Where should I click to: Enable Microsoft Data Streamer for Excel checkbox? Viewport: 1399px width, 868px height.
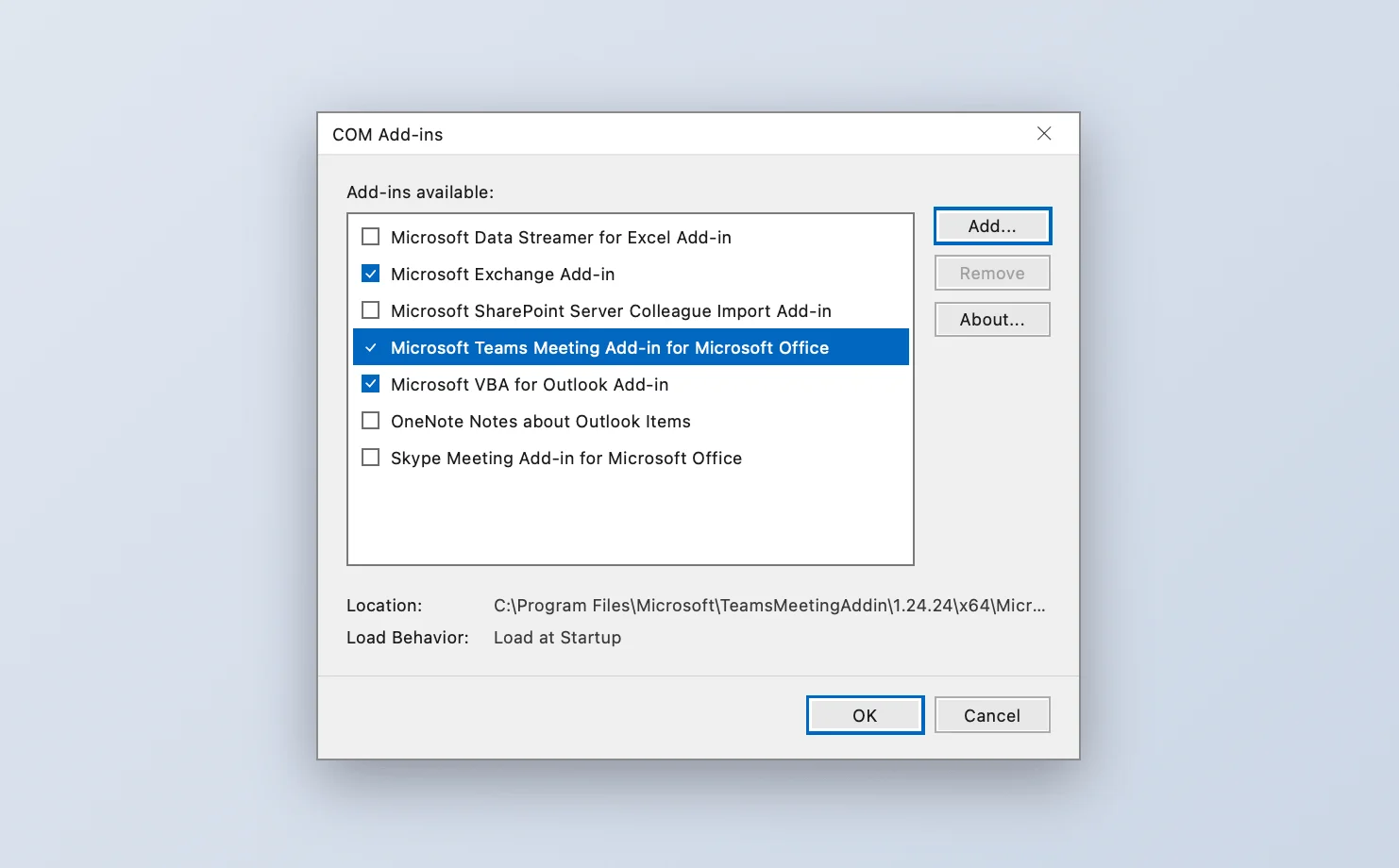(x=371, y=237)
